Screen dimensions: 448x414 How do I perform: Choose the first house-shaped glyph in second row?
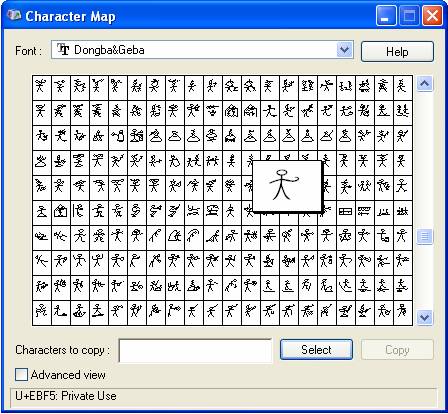(232, 111)
